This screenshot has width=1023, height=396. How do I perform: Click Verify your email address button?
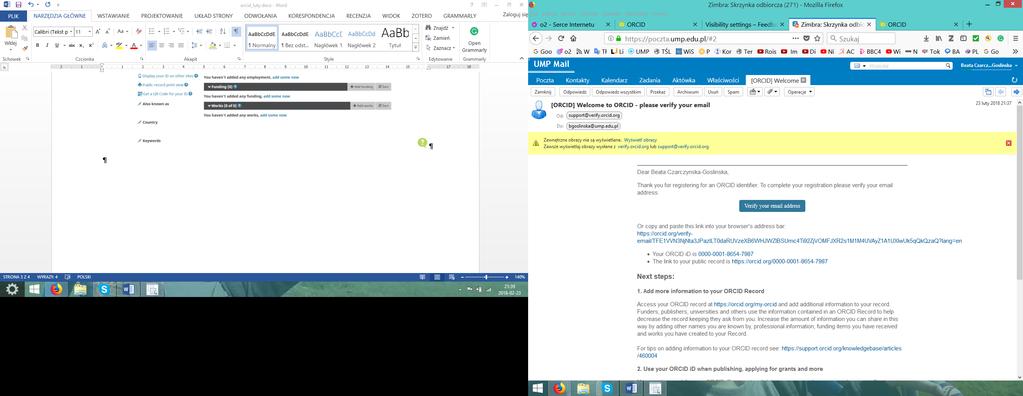(772, 206)
